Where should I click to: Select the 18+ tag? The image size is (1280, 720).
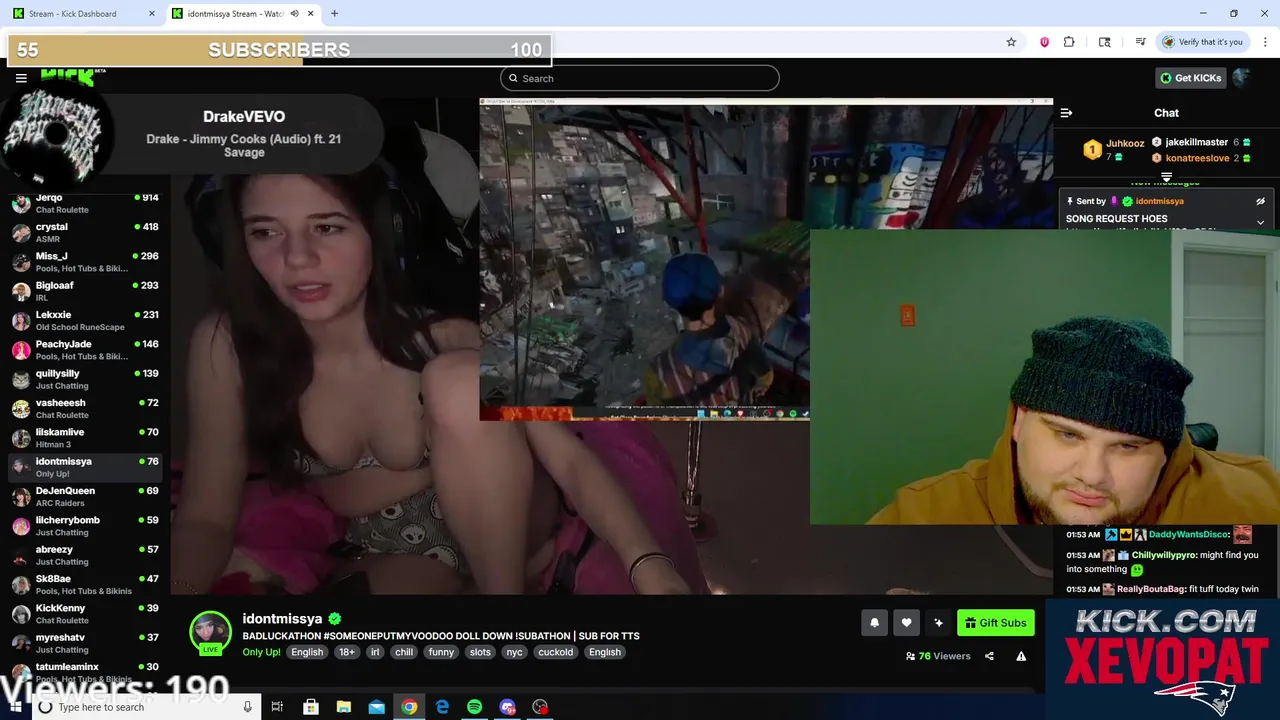[346, 652]
